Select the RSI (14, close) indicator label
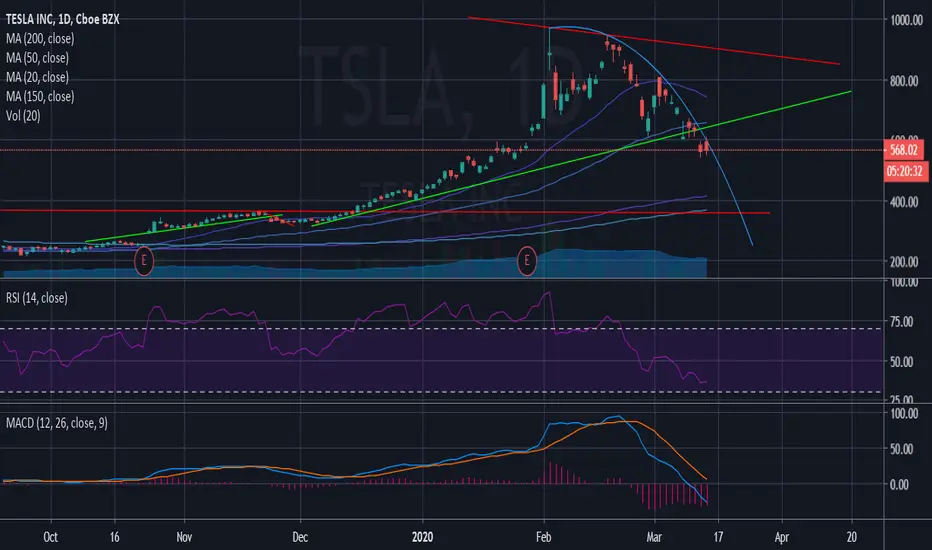932x550 pixels. point(37,298)
